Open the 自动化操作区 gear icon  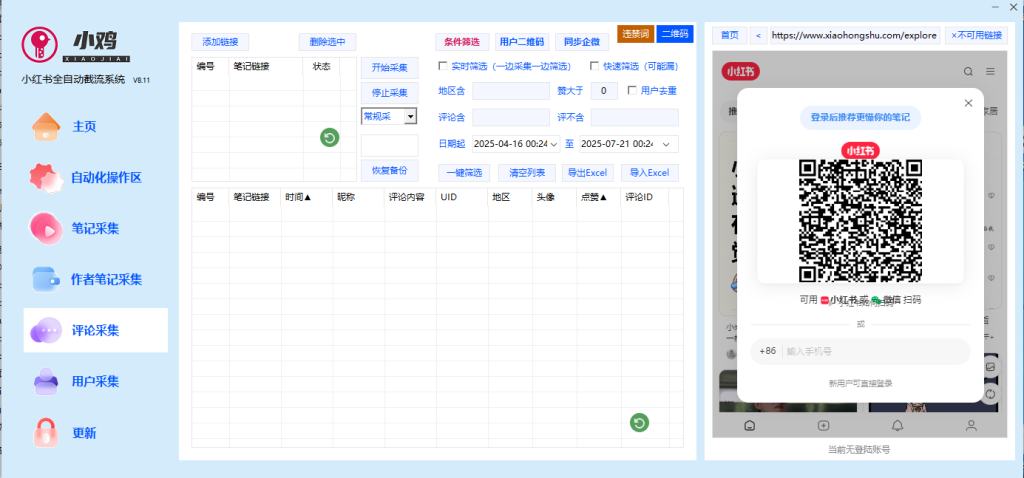(46, 178)
